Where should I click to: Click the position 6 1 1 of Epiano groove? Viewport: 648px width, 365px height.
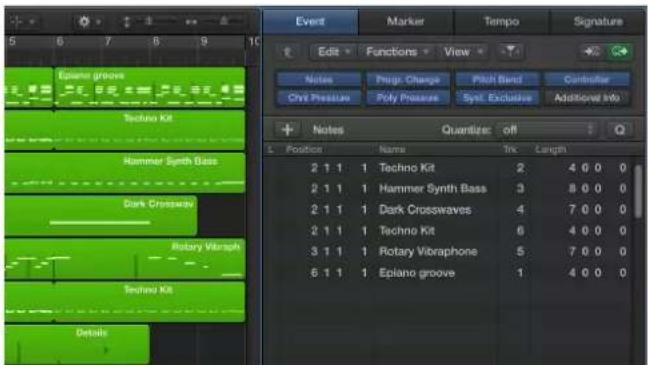[326, 273]
